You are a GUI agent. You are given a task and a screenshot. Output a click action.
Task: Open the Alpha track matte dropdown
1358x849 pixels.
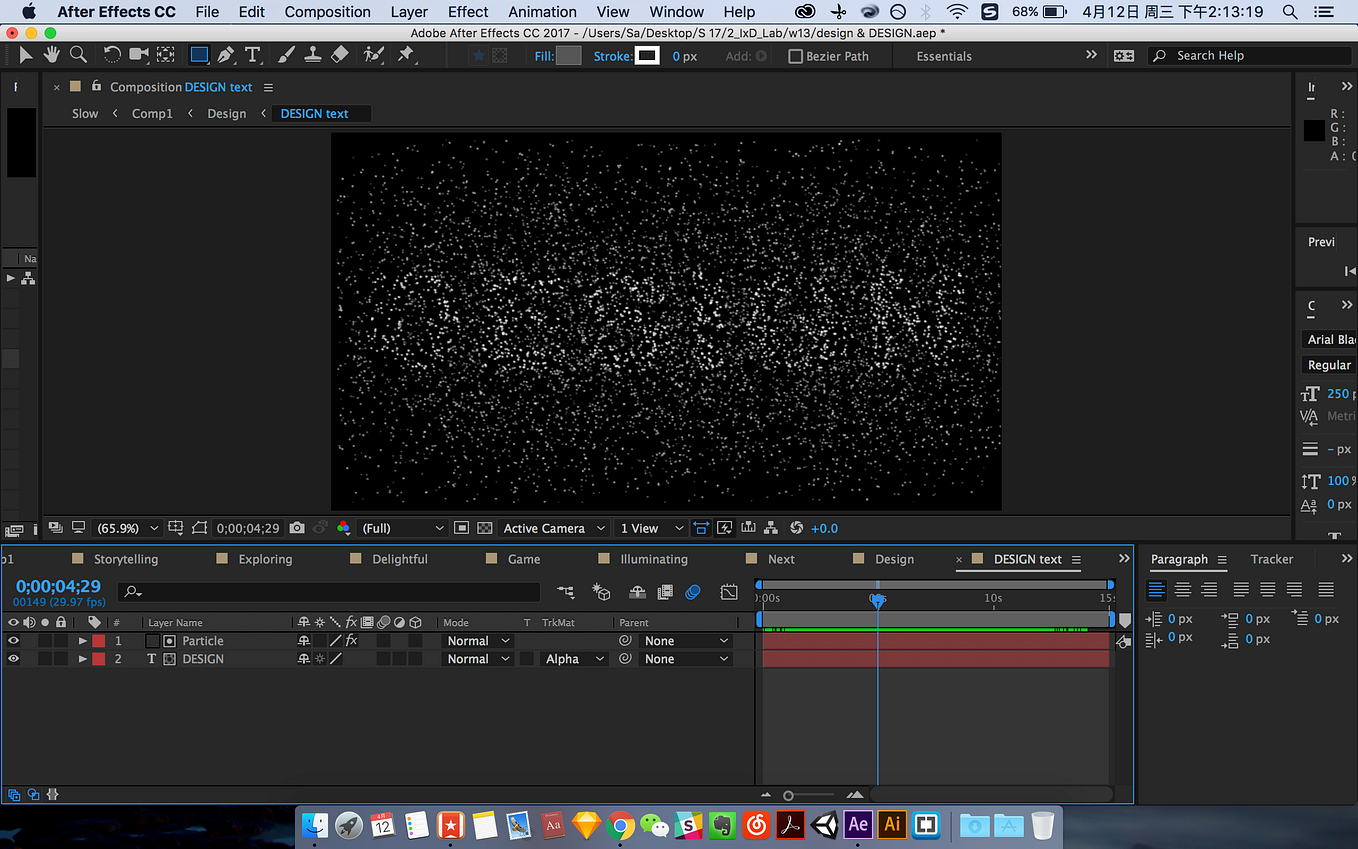(x=575, y=659)
